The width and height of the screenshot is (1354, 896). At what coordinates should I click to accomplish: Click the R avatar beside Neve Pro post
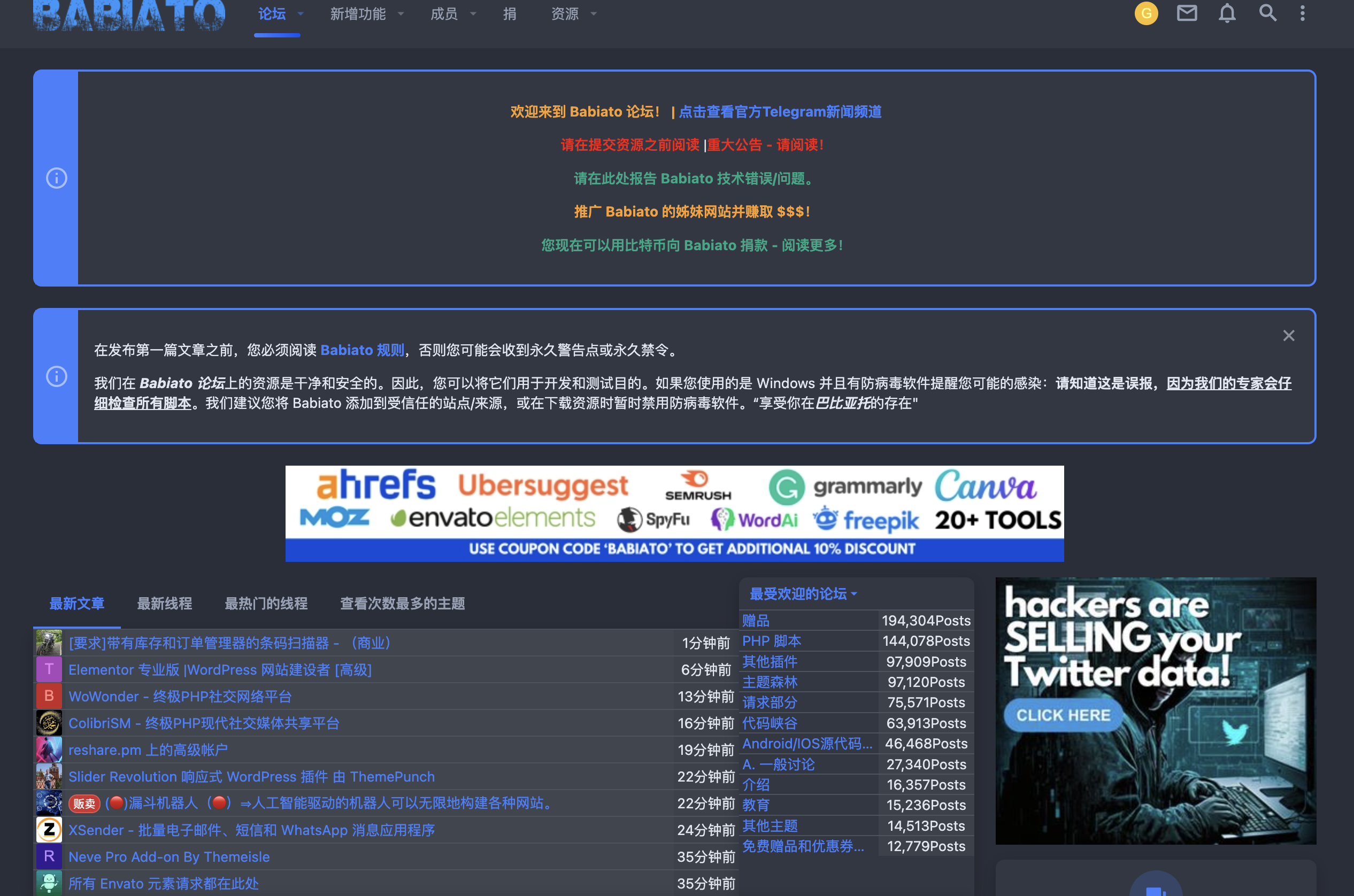(49, 856)
